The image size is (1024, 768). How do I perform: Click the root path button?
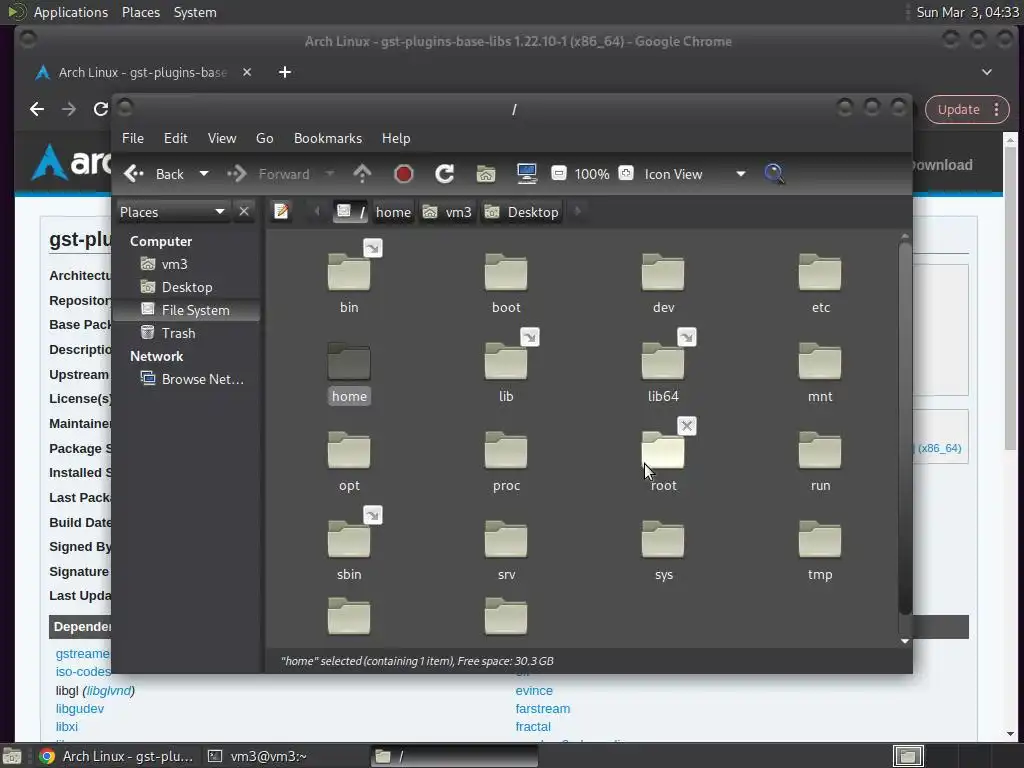(350, 212)
